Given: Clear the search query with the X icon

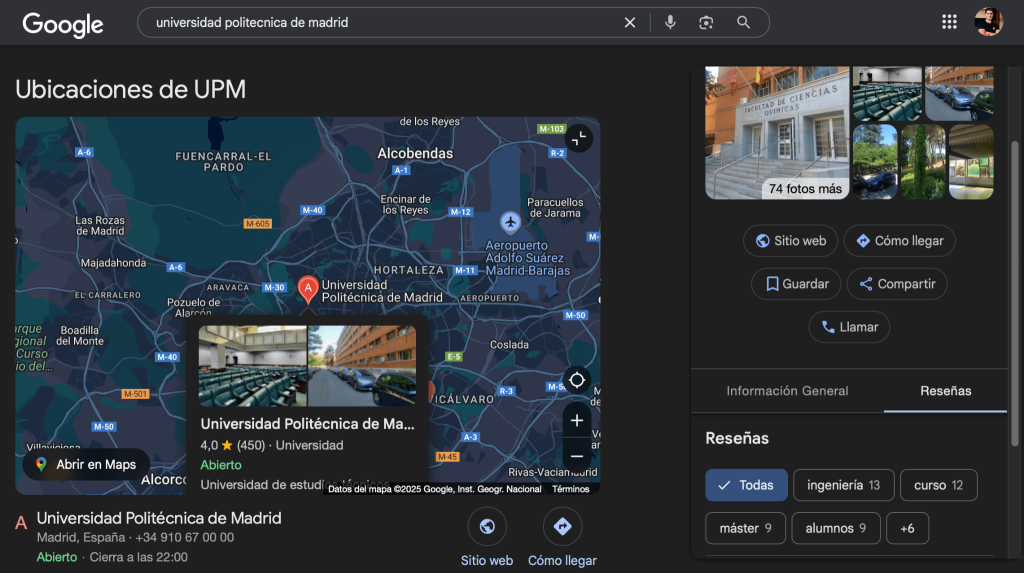Looking at the screenshot, I should click(x=630, y=22).
